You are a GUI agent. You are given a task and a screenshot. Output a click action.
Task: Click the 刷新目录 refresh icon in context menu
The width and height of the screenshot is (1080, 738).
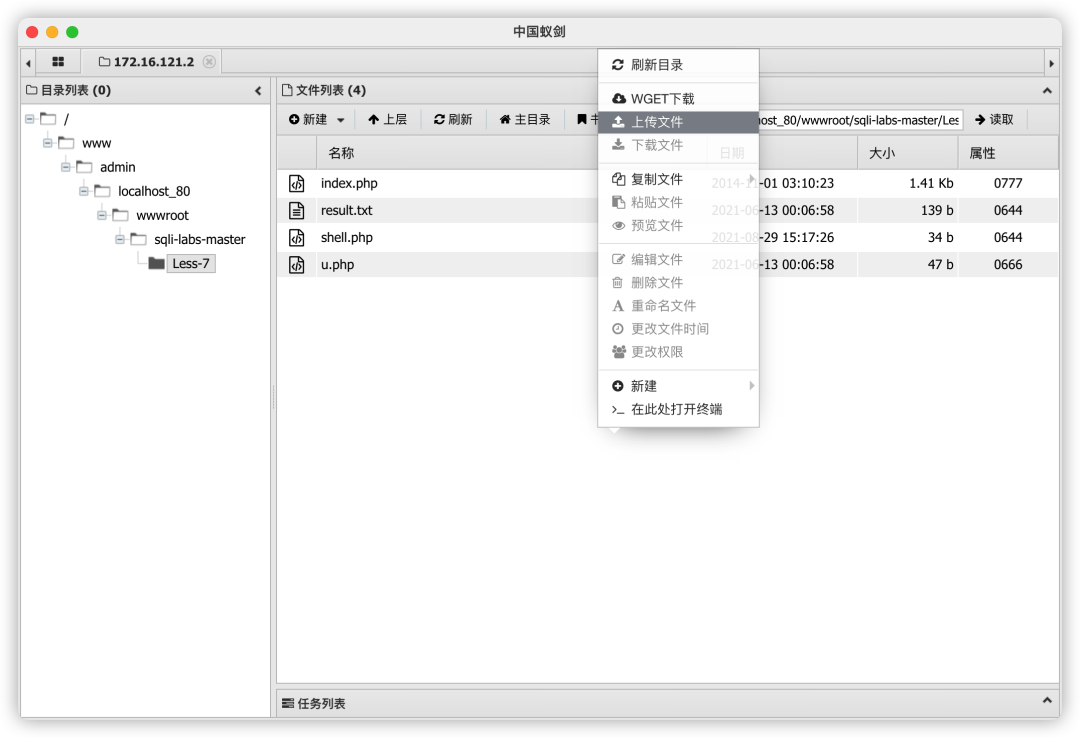pyautogui.click(x=618, y=65)
